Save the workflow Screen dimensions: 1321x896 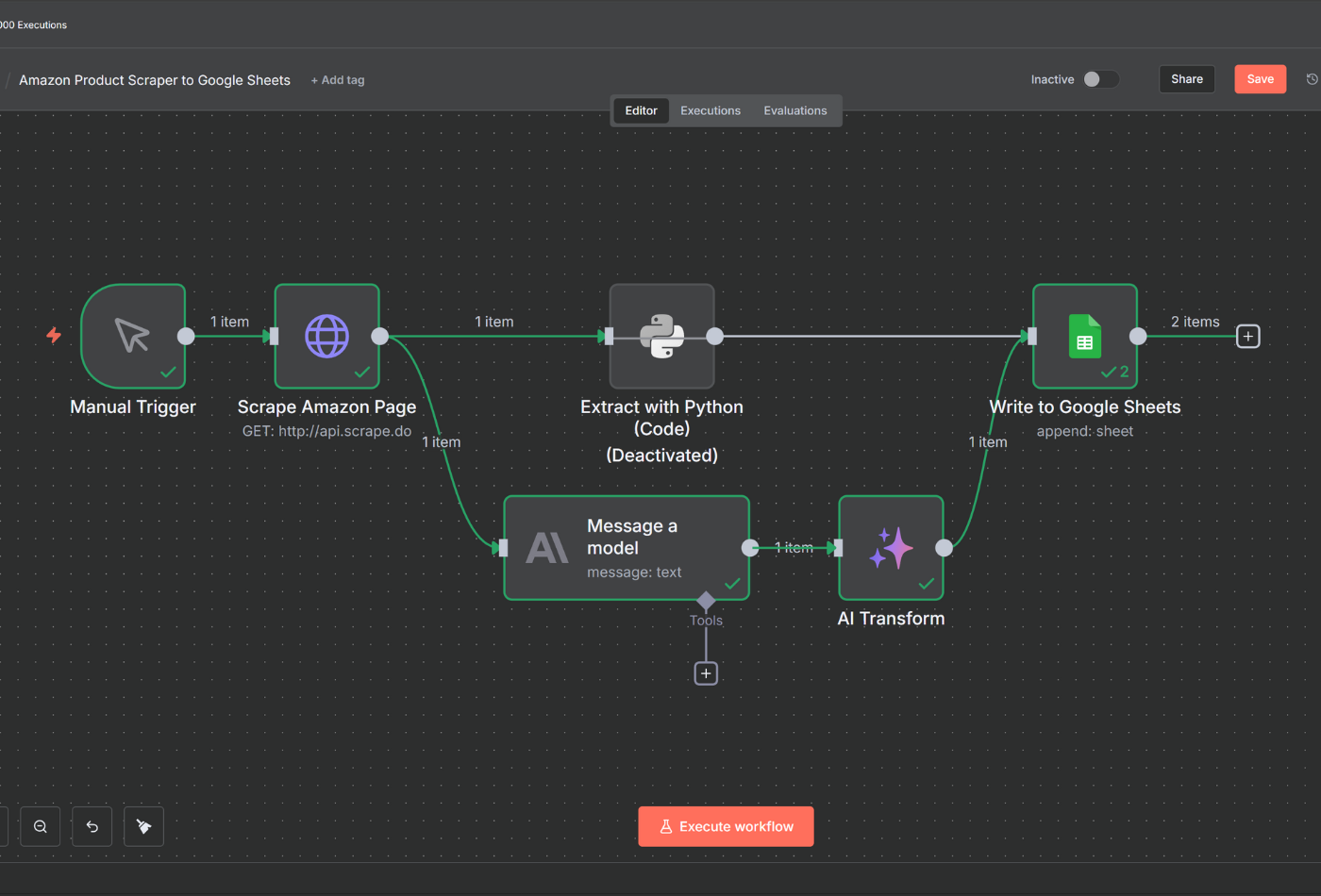click(x=1260, y=79)
